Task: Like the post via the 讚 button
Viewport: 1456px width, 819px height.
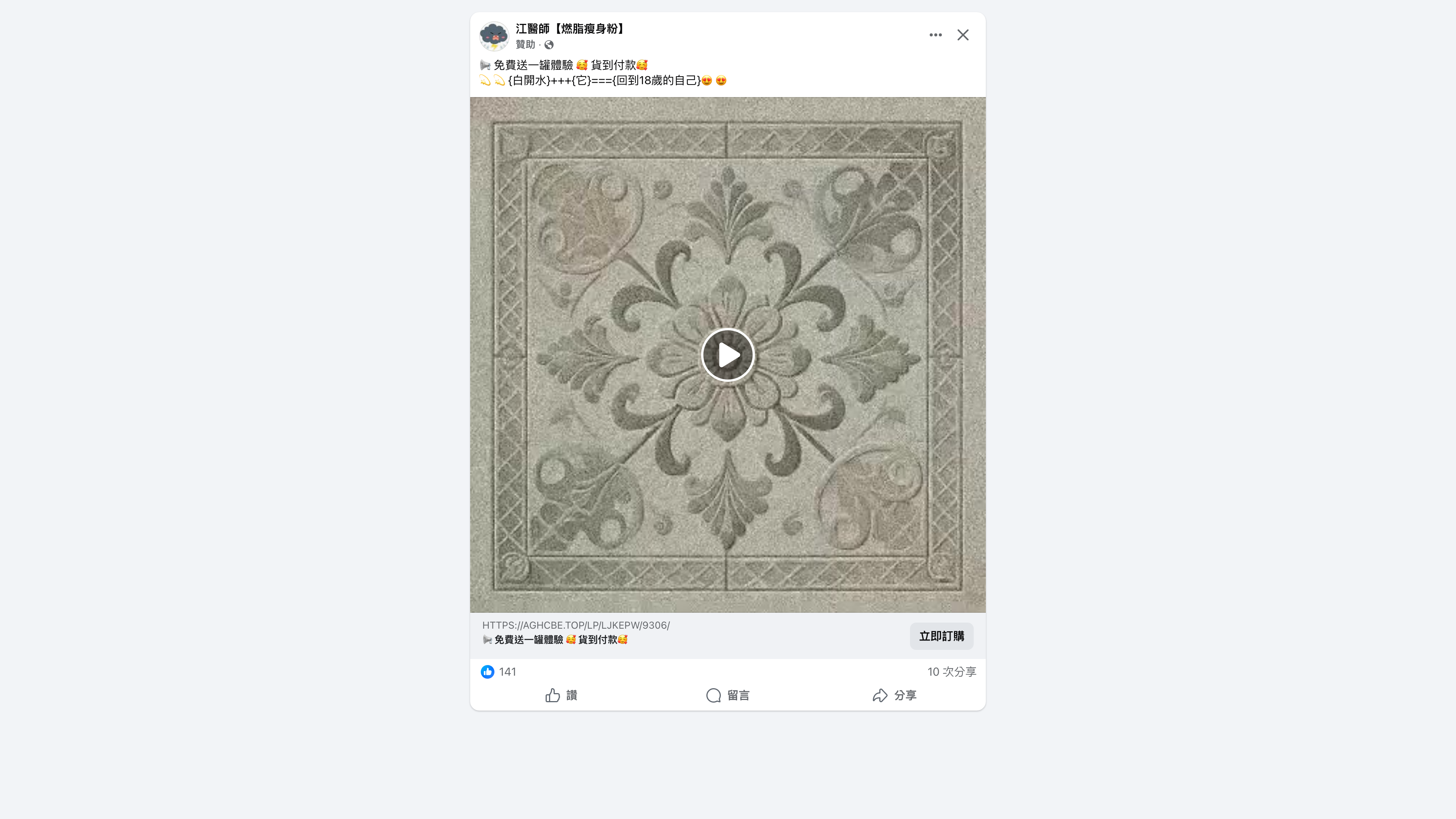Action: pos(561,696)
